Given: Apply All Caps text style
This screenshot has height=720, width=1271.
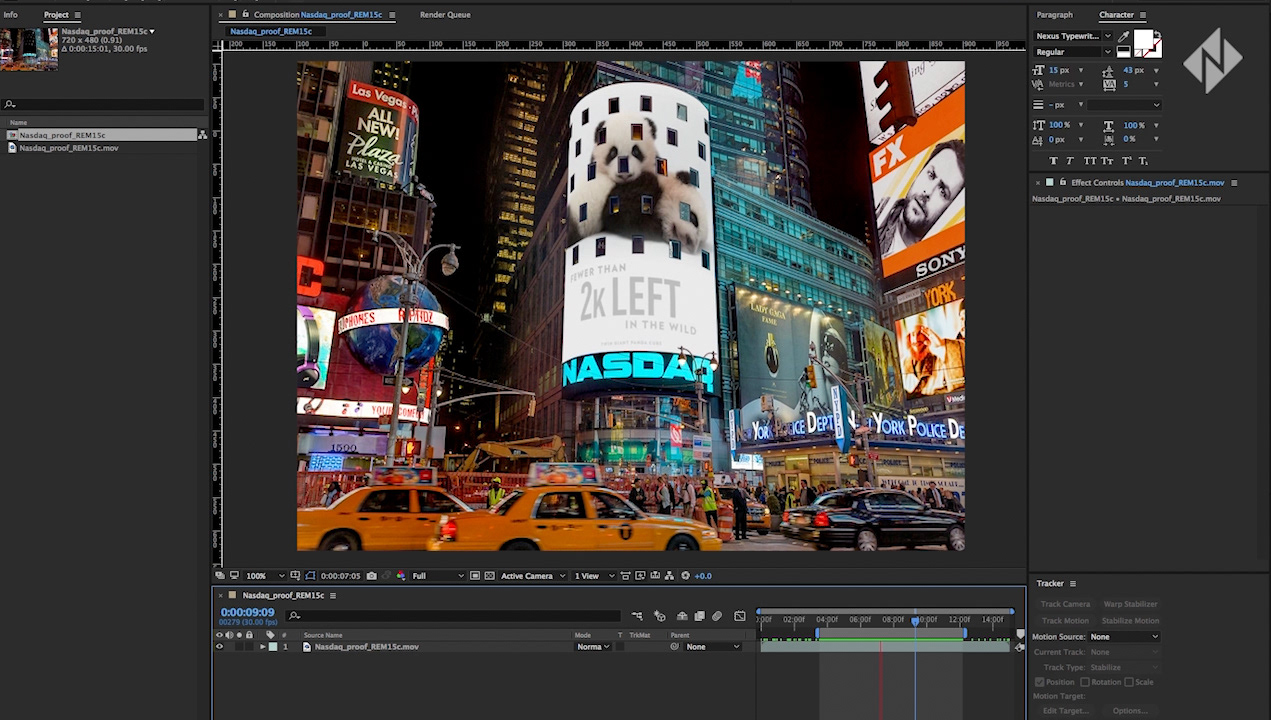Looking at the screenshot, I should 1089,161.
